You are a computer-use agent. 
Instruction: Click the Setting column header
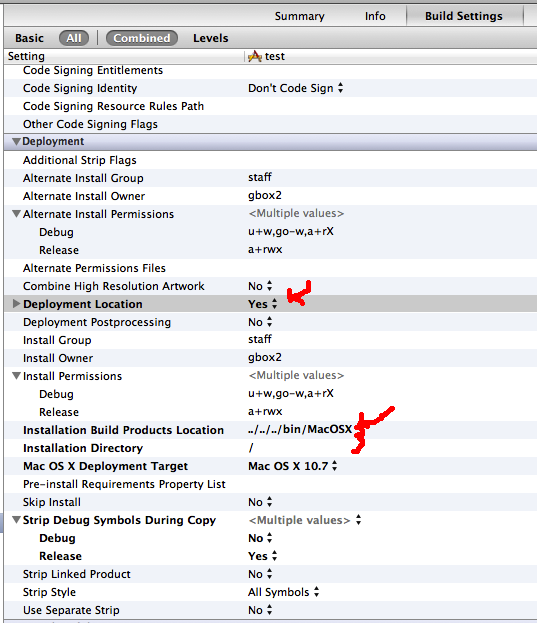26,56
